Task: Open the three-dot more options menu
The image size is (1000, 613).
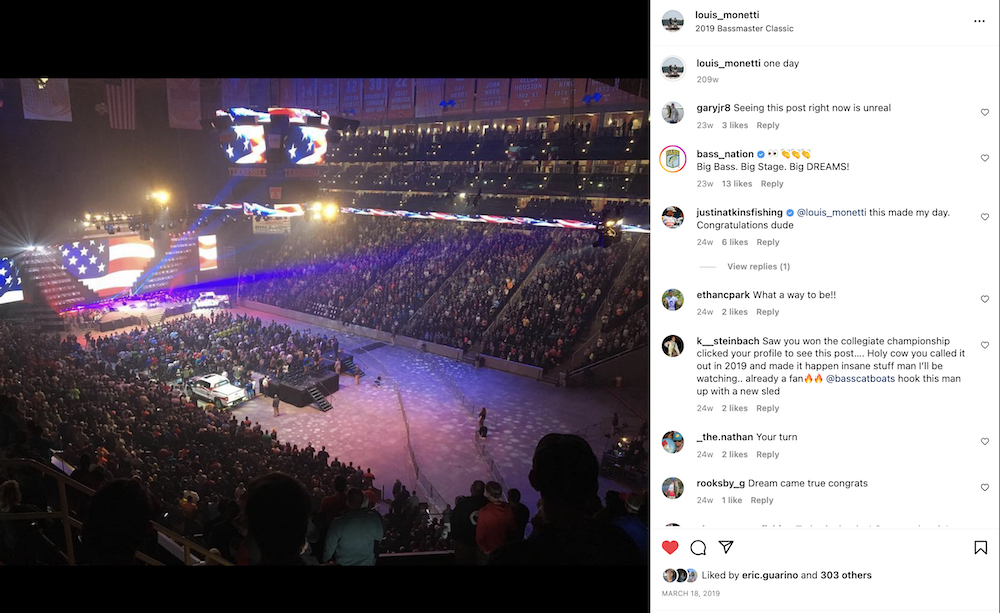Action: coord(979,20)
